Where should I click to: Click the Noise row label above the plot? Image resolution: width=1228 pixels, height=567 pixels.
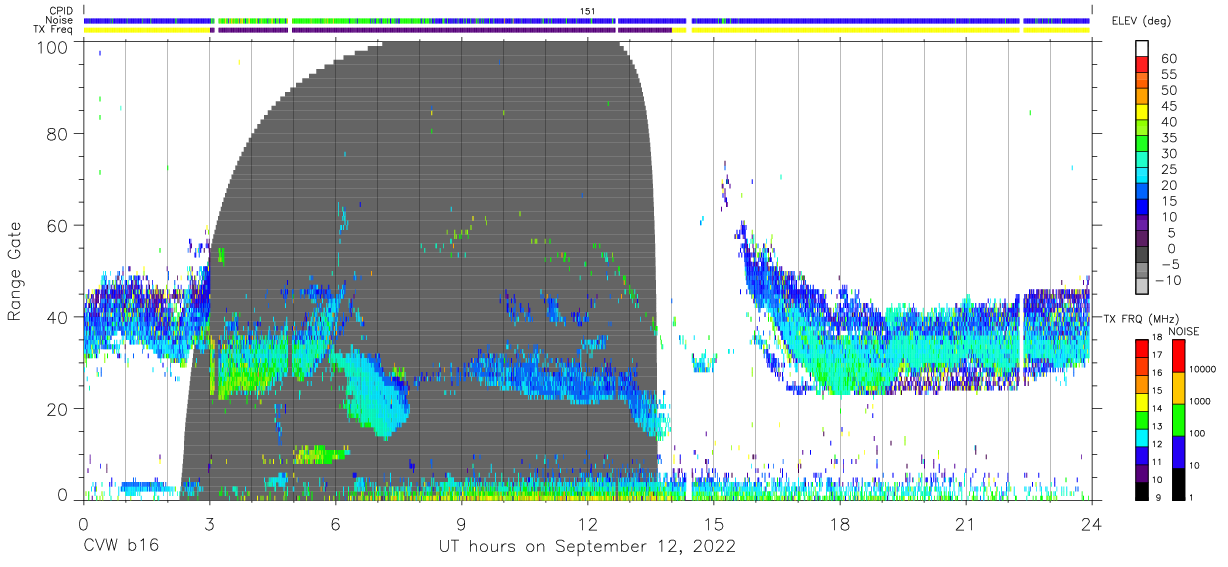(59, 20)
